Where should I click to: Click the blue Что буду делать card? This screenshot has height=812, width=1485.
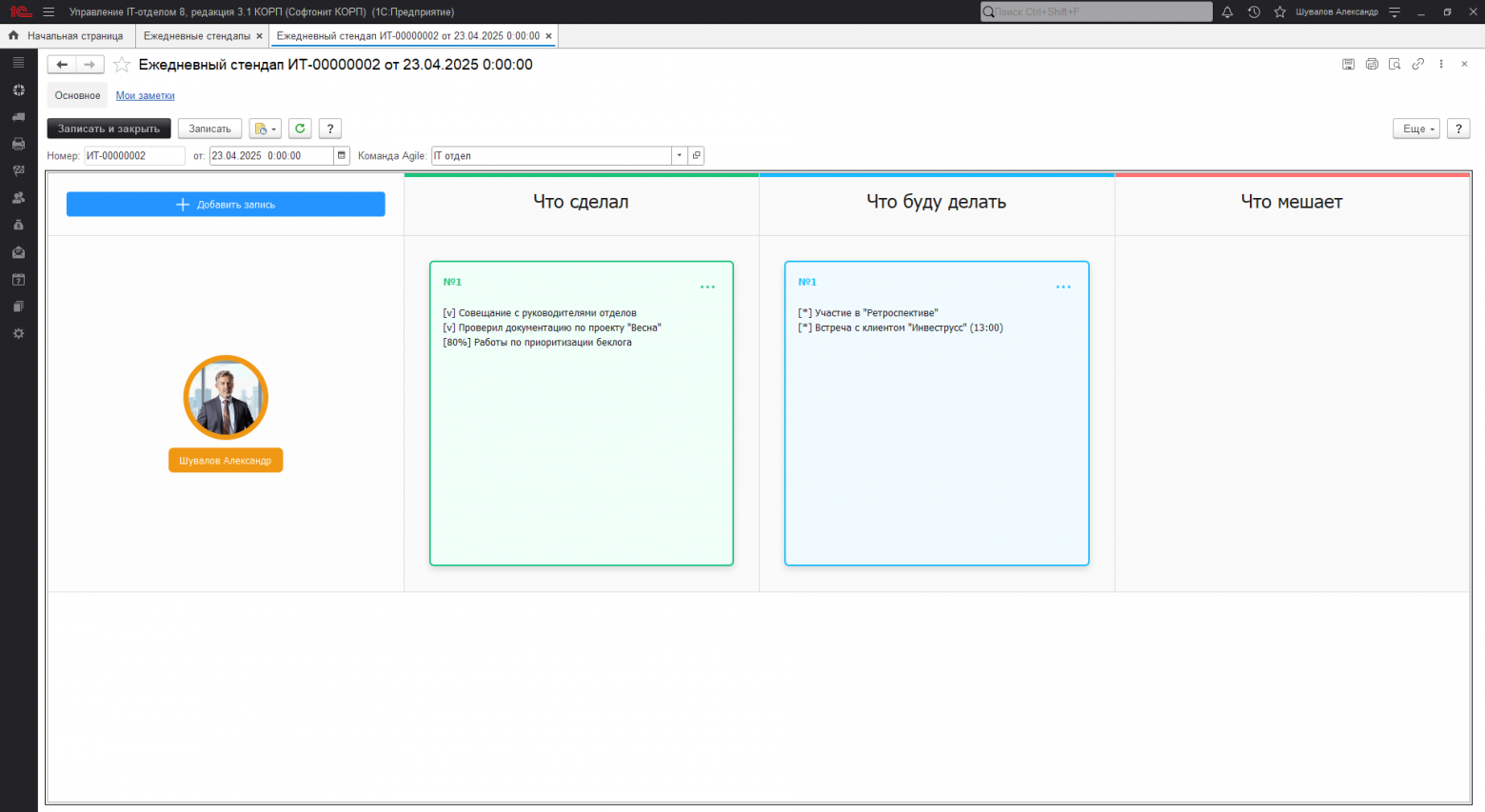pyautogui.click(x=937, y=413)
